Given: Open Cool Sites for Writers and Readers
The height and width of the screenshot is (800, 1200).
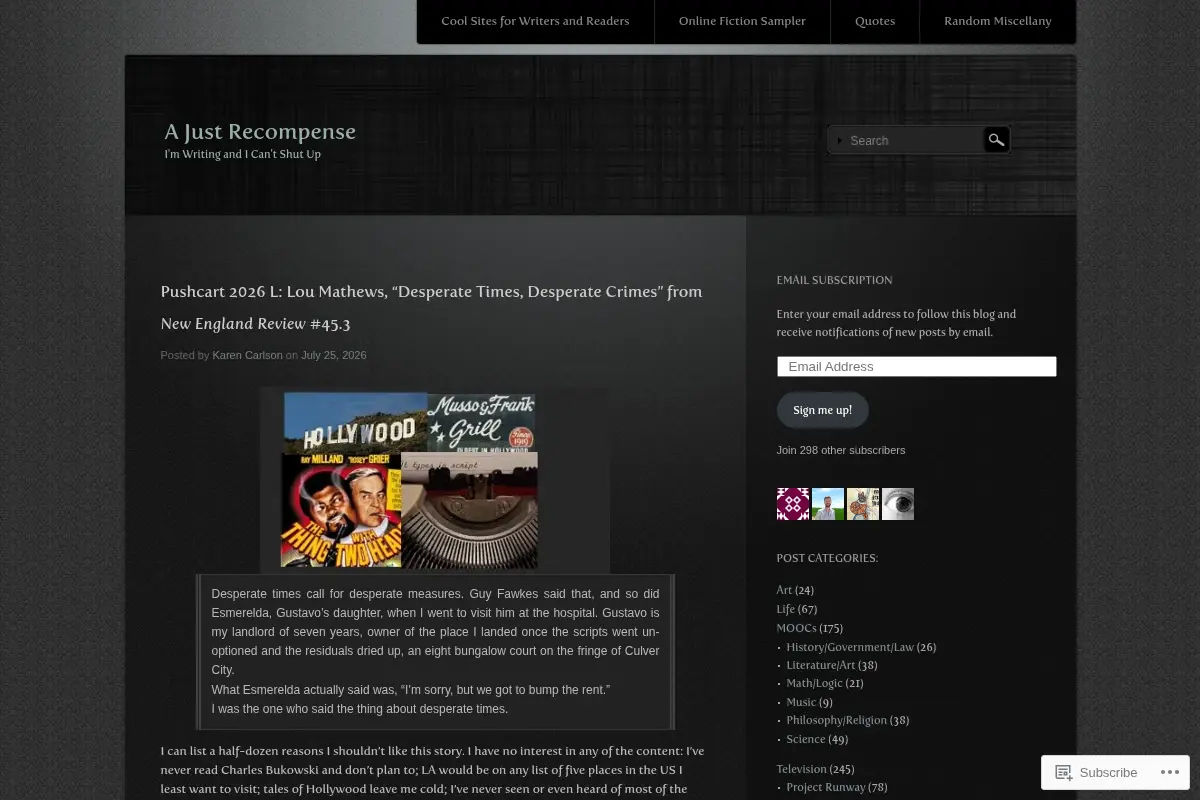Looking at the screenshot, I should [535, 21].
